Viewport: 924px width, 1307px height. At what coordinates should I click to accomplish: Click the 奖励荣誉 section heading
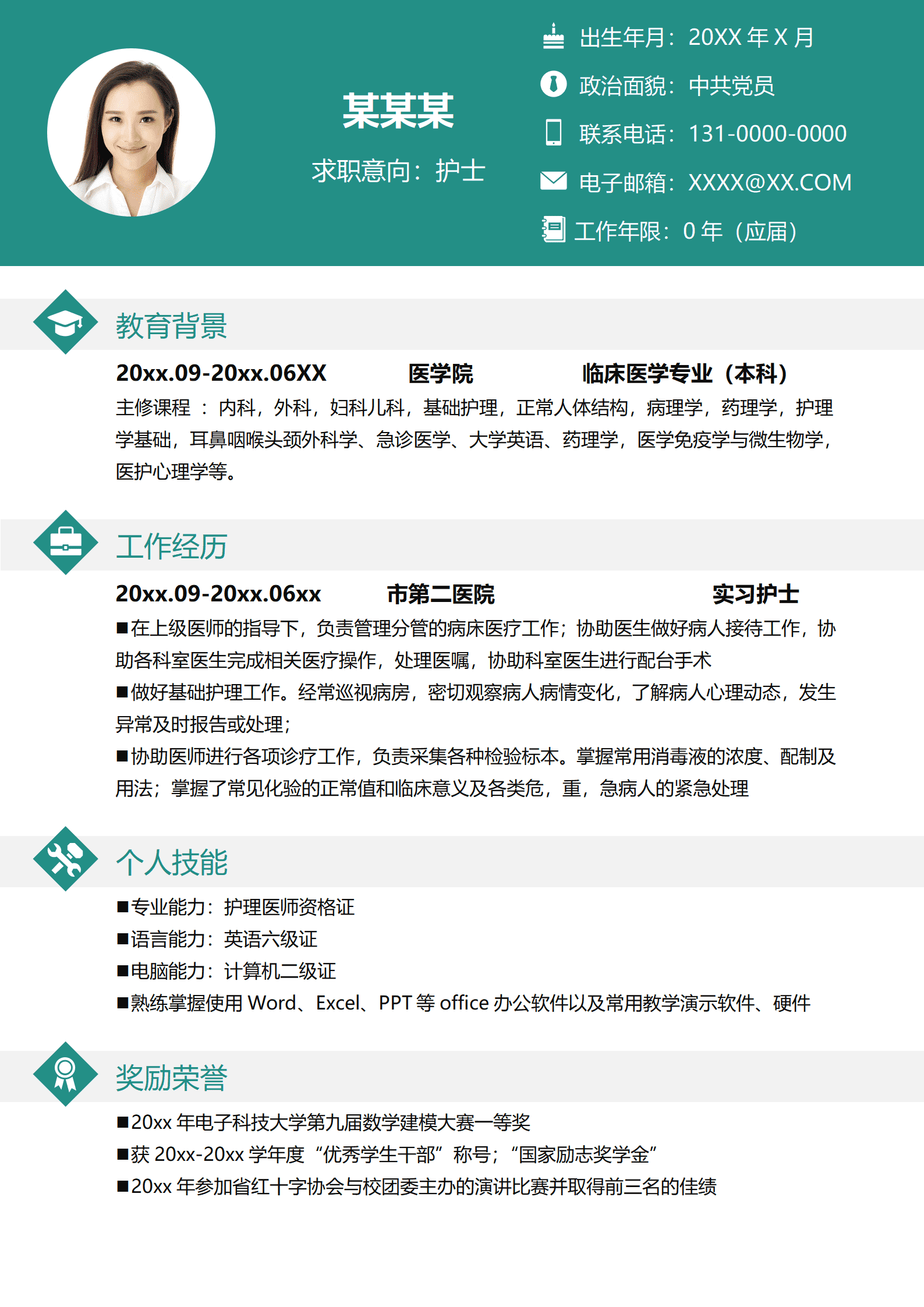pyautogui.click(x=171, y=1078)
